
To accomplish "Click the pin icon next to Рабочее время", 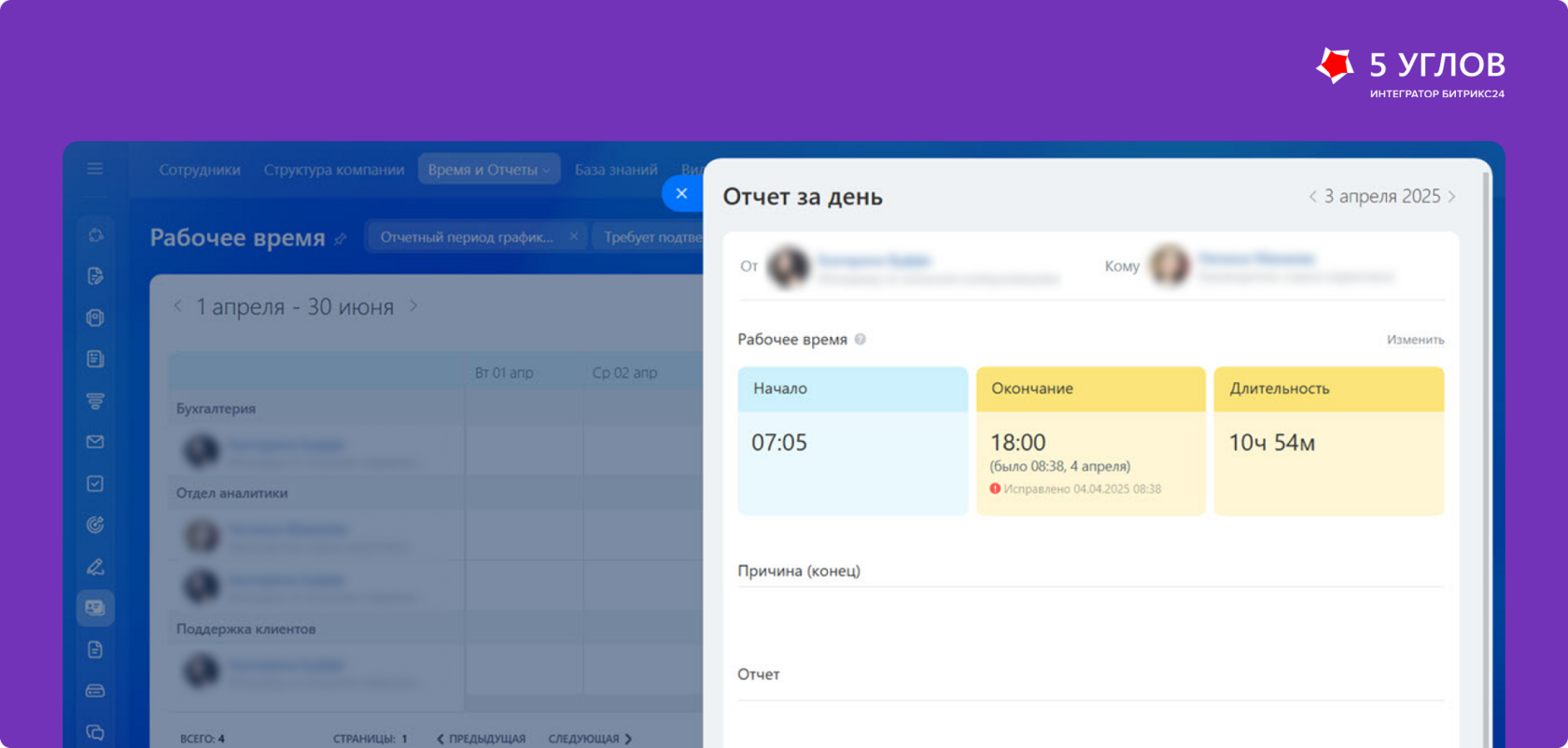I will pyautogui.click(x=341, y=239).
